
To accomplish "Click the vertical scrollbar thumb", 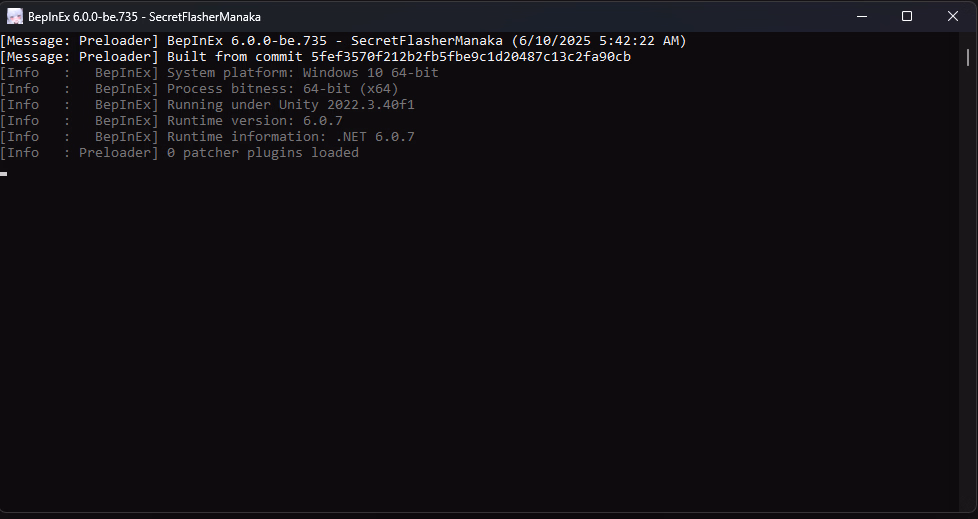I will [968, 58].
